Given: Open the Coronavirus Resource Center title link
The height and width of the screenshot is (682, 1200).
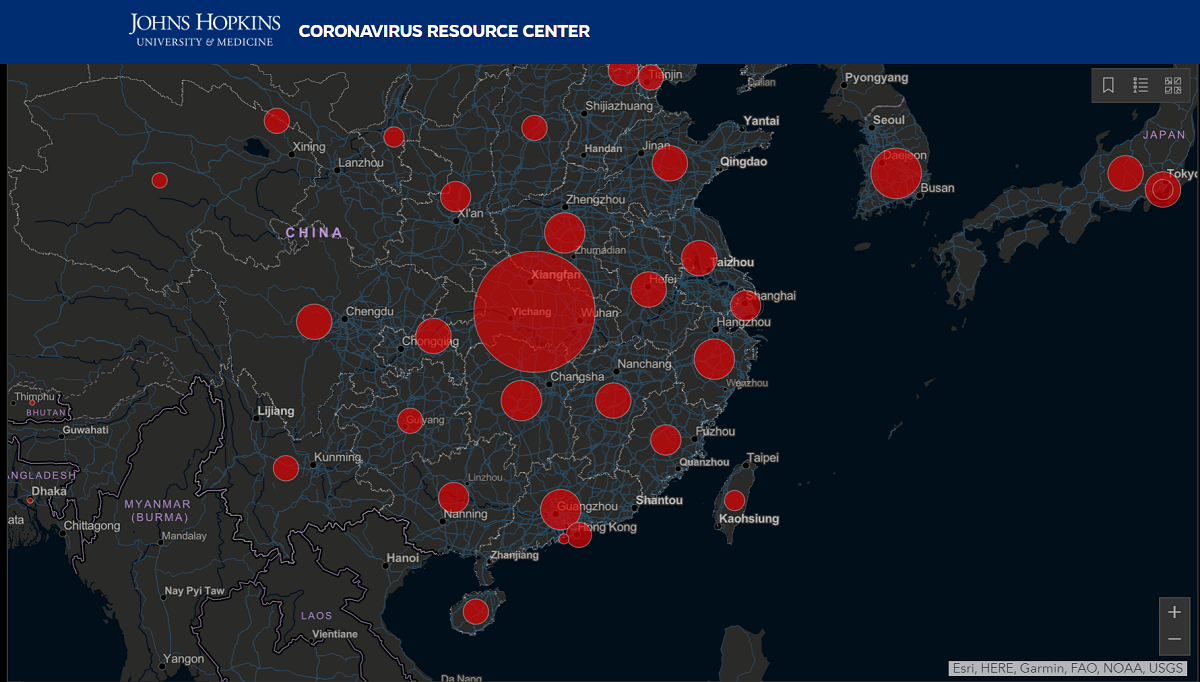Looking at the screenshot, I should pyautogui.click(x=444, y=31).
